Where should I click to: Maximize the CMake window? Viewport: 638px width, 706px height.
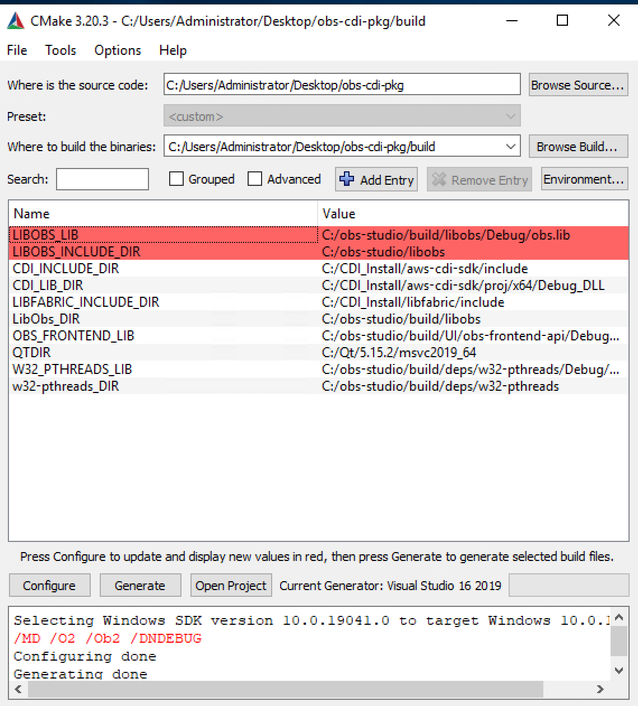point(562,21)
